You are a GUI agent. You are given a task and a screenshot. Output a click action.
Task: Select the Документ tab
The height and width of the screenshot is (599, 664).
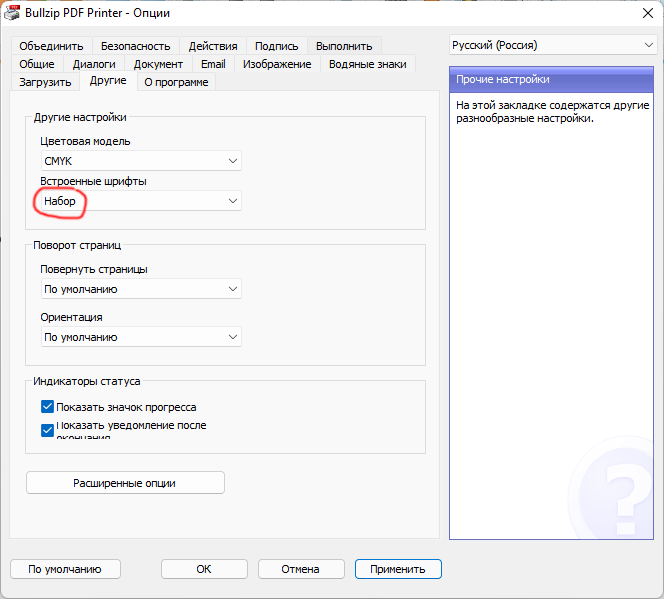pyautogui.click(x=158, y=64)
